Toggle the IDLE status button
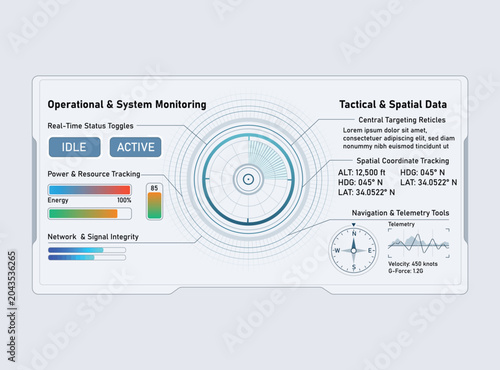The image size is (500, 370). click(x=75, y=147)
